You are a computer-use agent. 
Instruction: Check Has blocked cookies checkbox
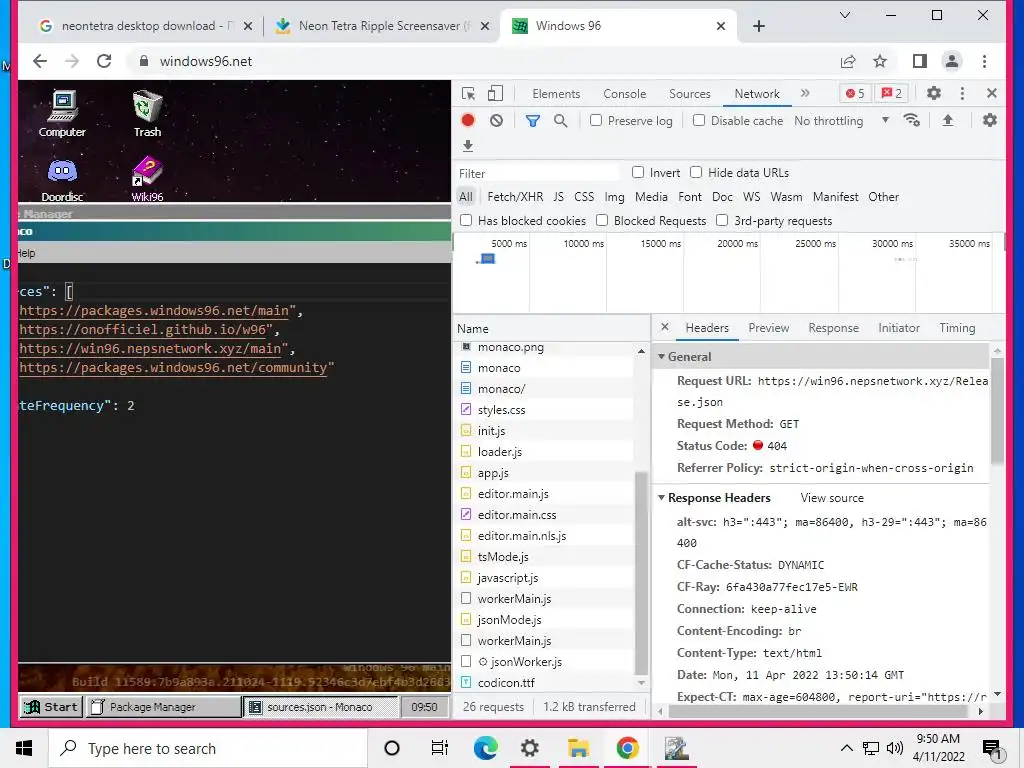coord(466,221)
